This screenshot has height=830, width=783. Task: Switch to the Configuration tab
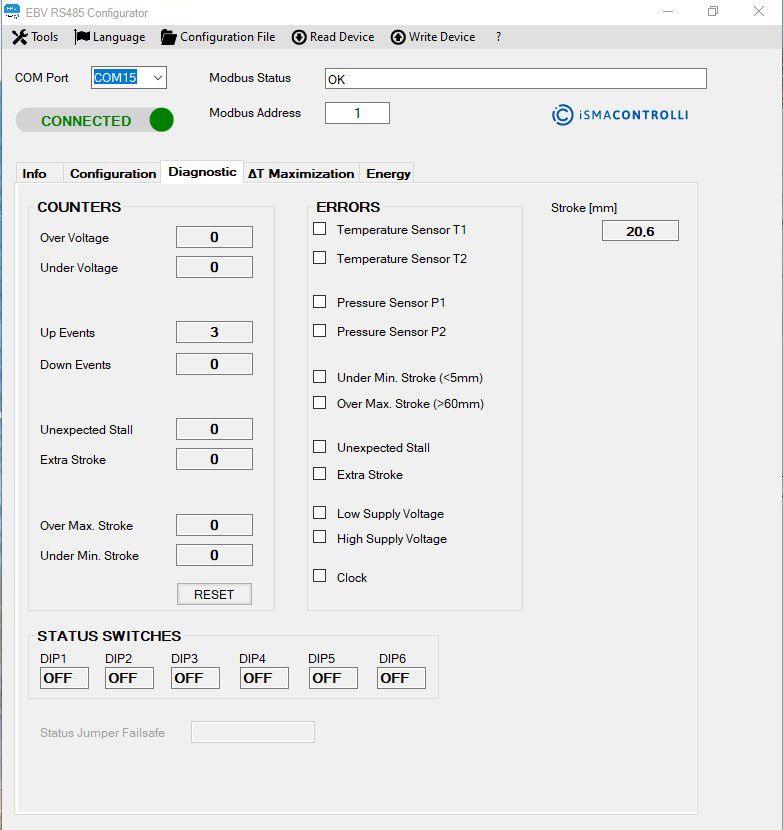[x=113, y=173]
